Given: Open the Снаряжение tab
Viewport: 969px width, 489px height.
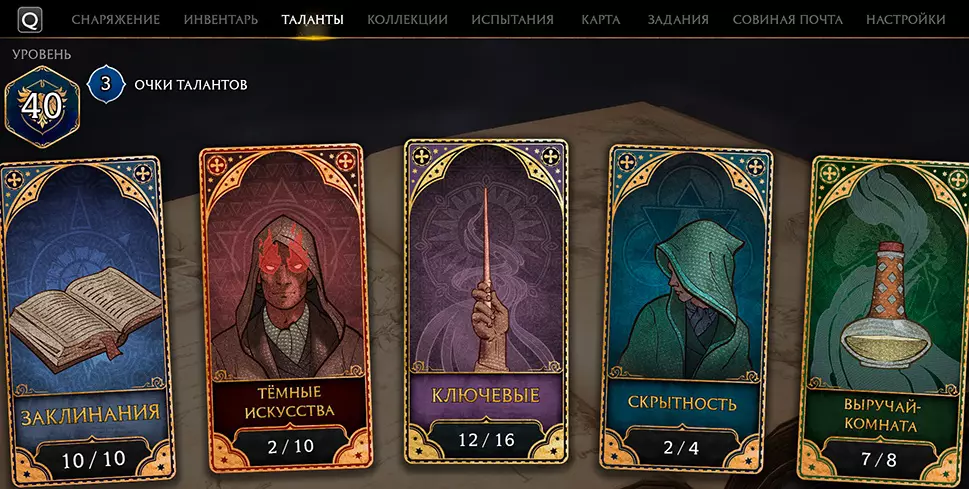Looking at the screenshot, I should coord(116,20).
